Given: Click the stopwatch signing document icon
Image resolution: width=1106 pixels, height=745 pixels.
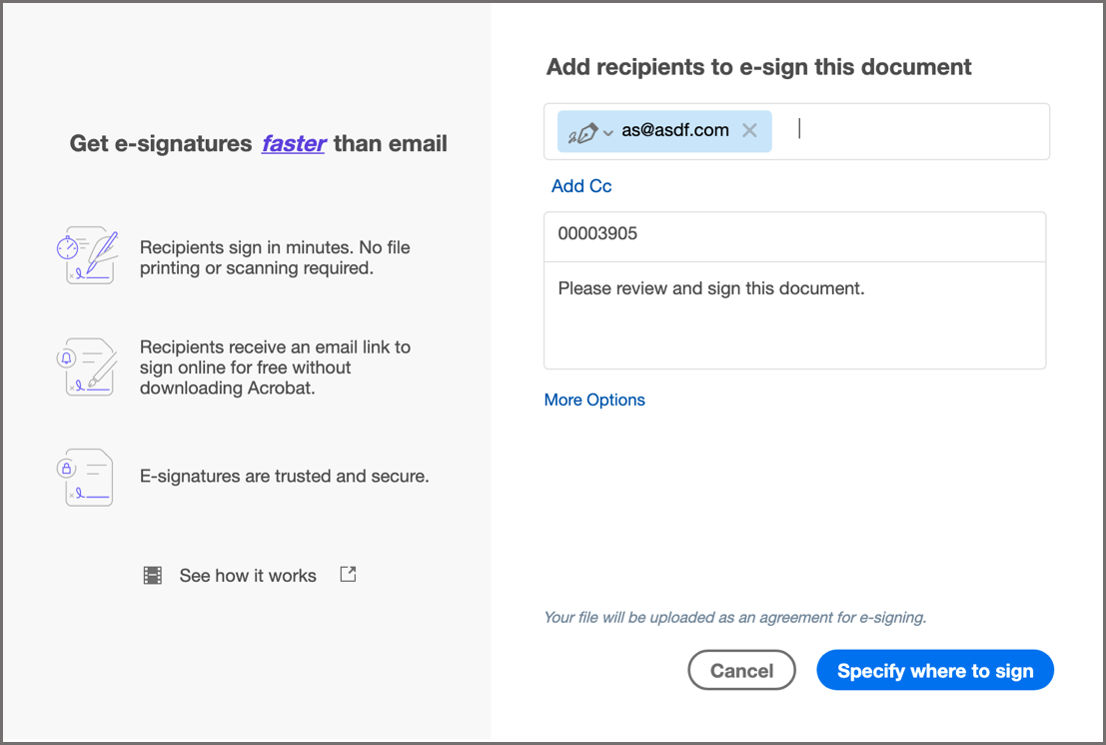Looking at the screenshot, I should [86, 256].
